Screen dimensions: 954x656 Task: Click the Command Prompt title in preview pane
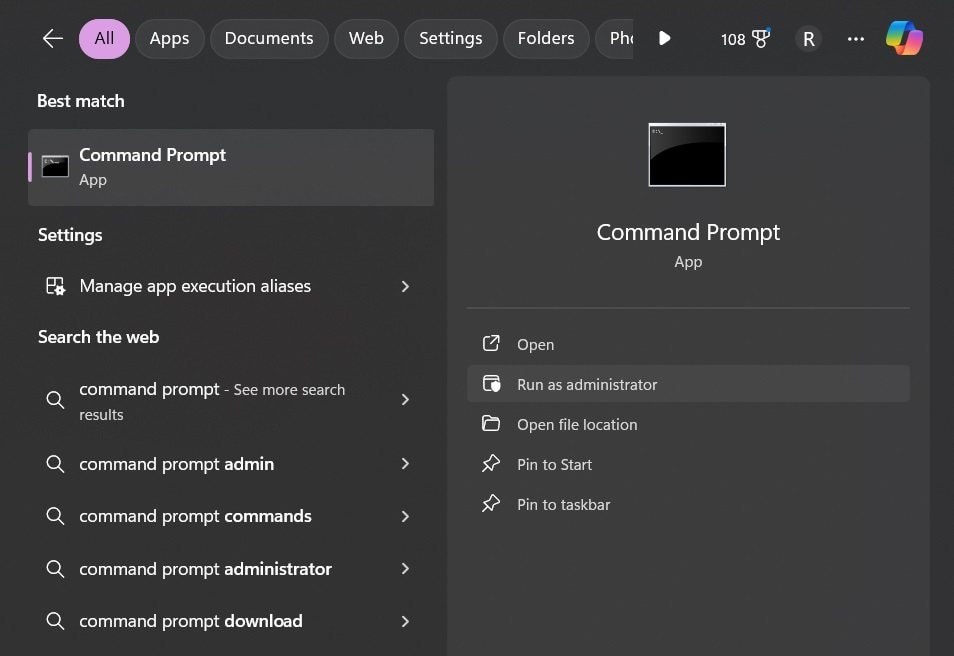(x=688, y=232)
